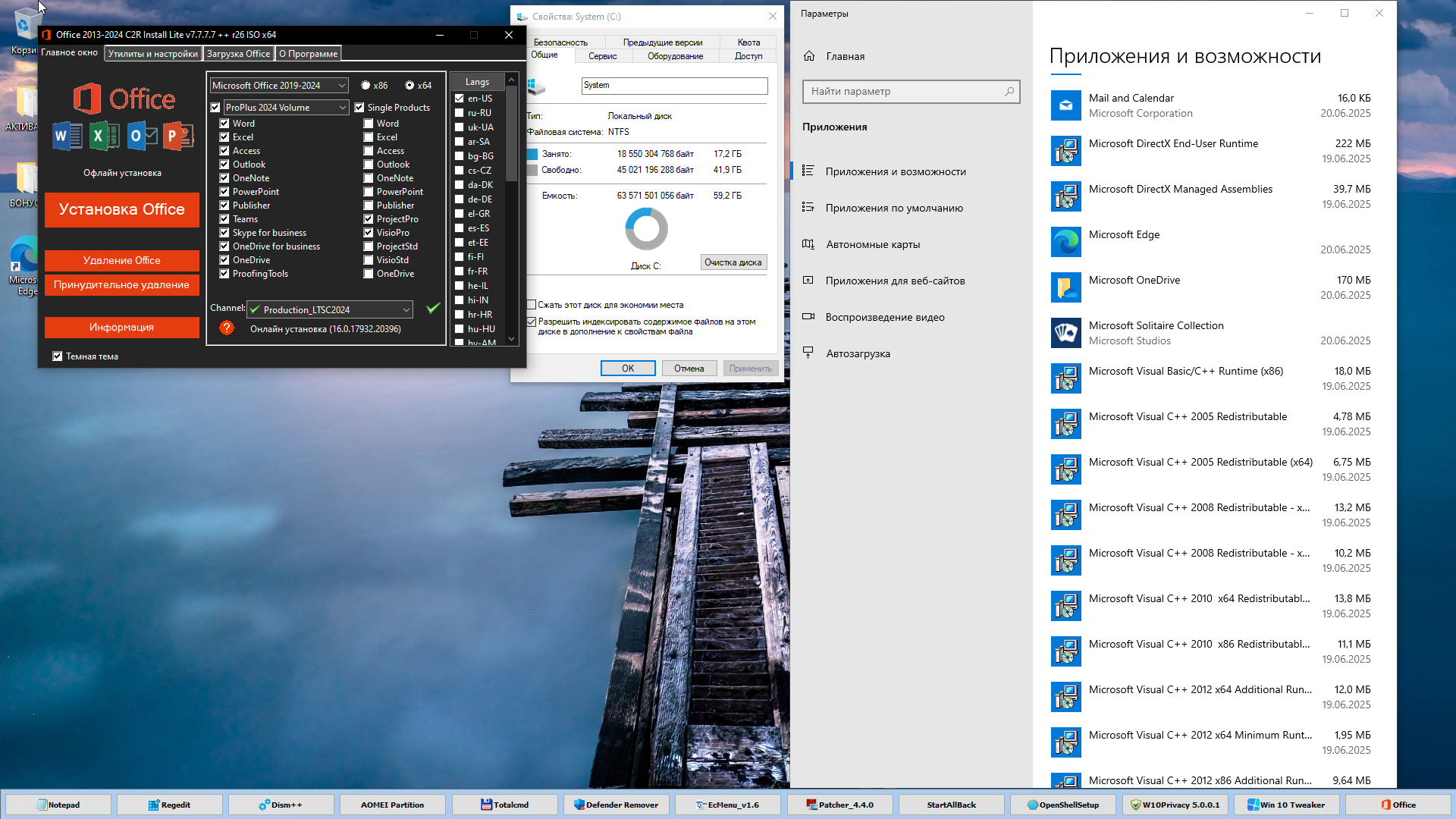Click the Startup icon in Settings sidebar
1456x819 pixels.
808,353
